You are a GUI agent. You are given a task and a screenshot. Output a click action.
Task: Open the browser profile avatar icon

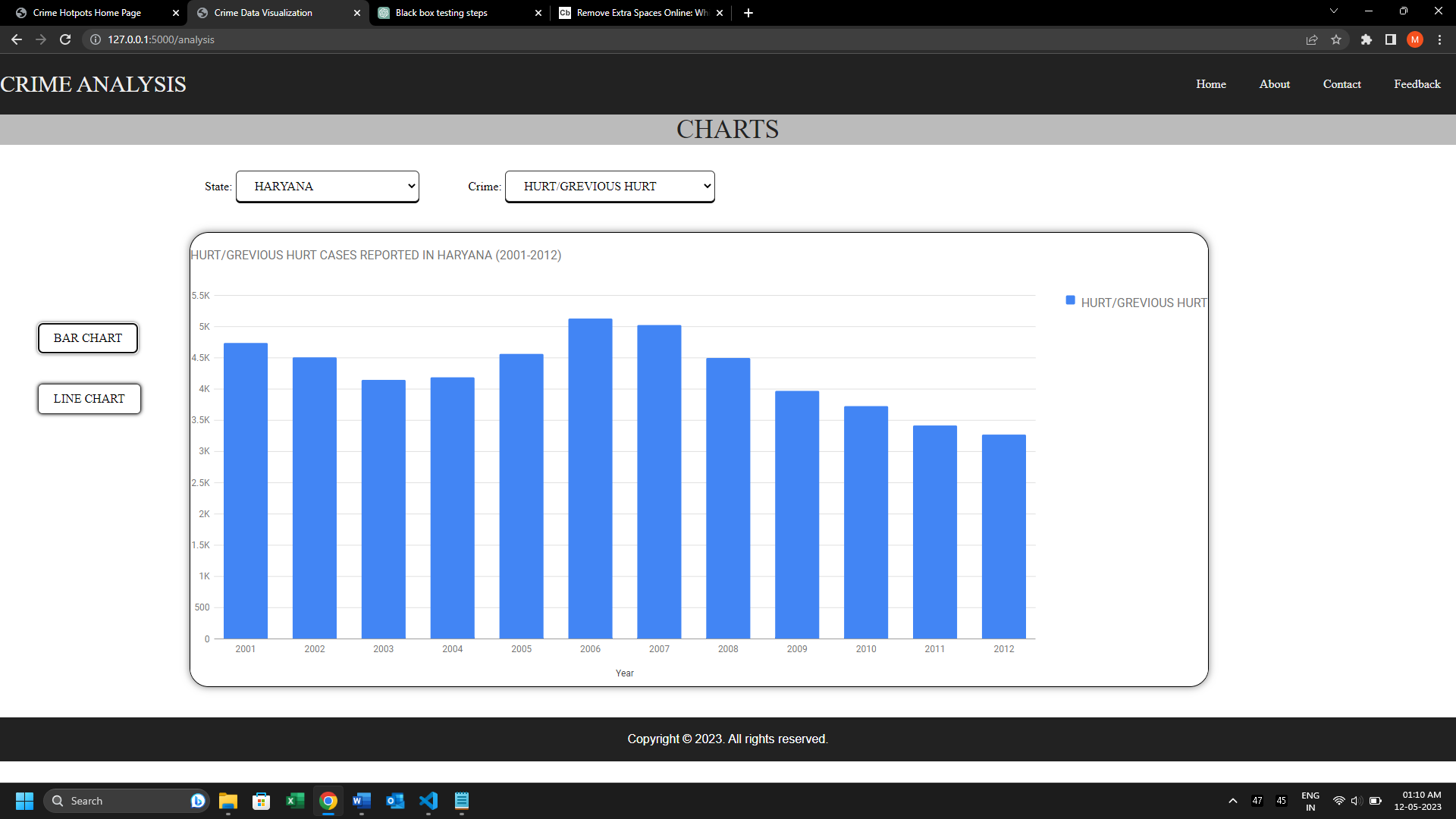tap(1415, 39)
